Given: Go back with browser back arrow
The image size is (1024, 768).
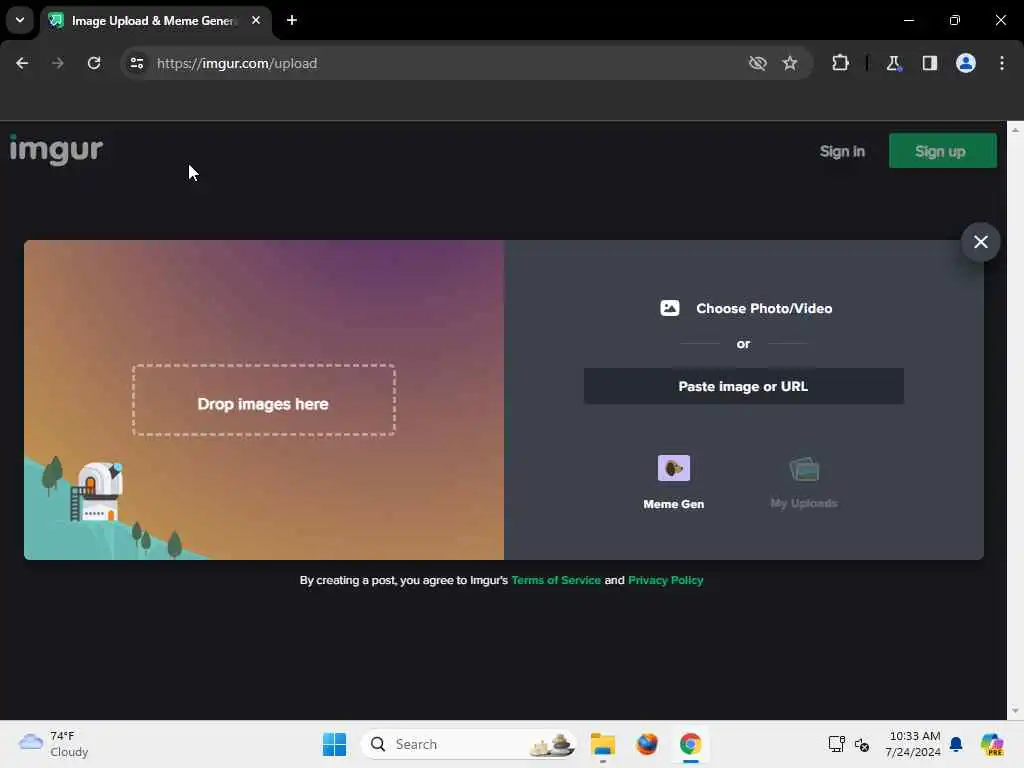Looking at the screenshot, I should 22,63.
